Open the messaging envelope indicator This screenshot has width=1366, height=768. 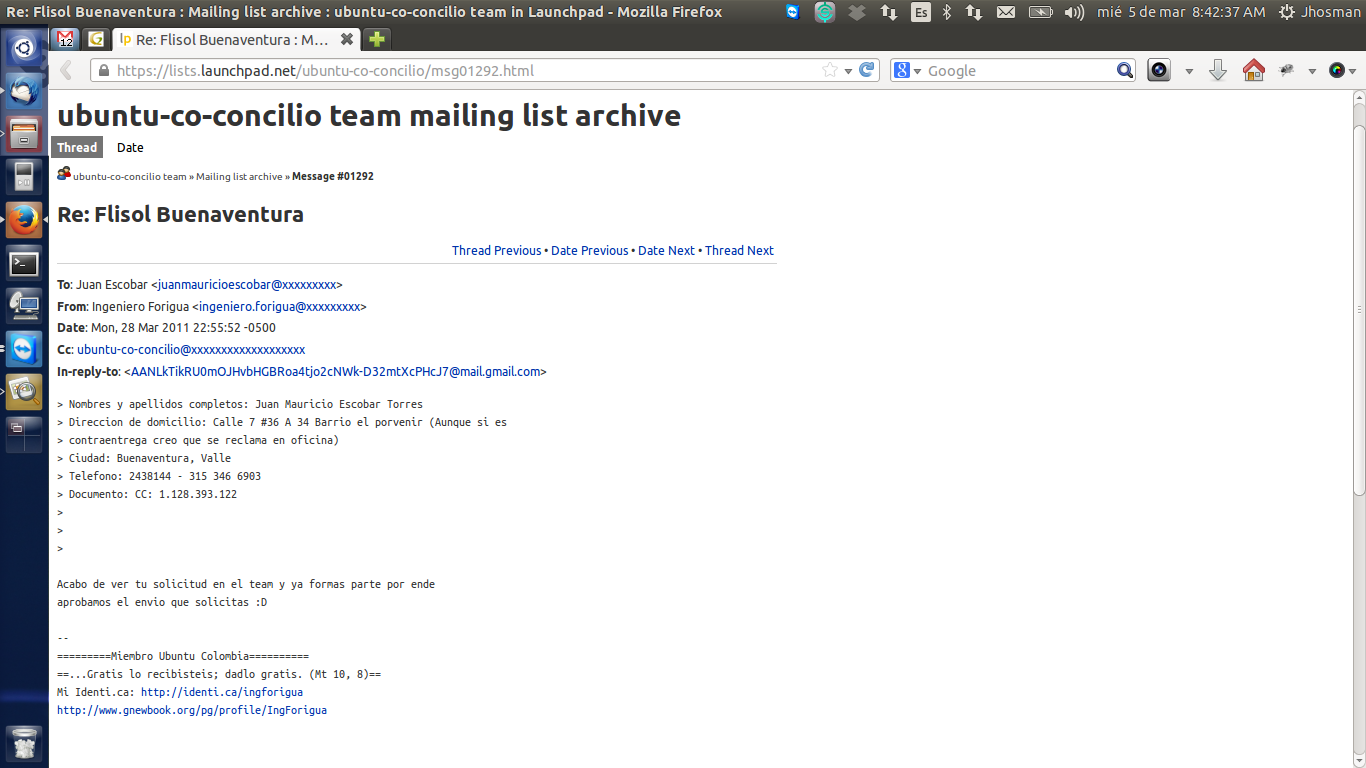1006,12
